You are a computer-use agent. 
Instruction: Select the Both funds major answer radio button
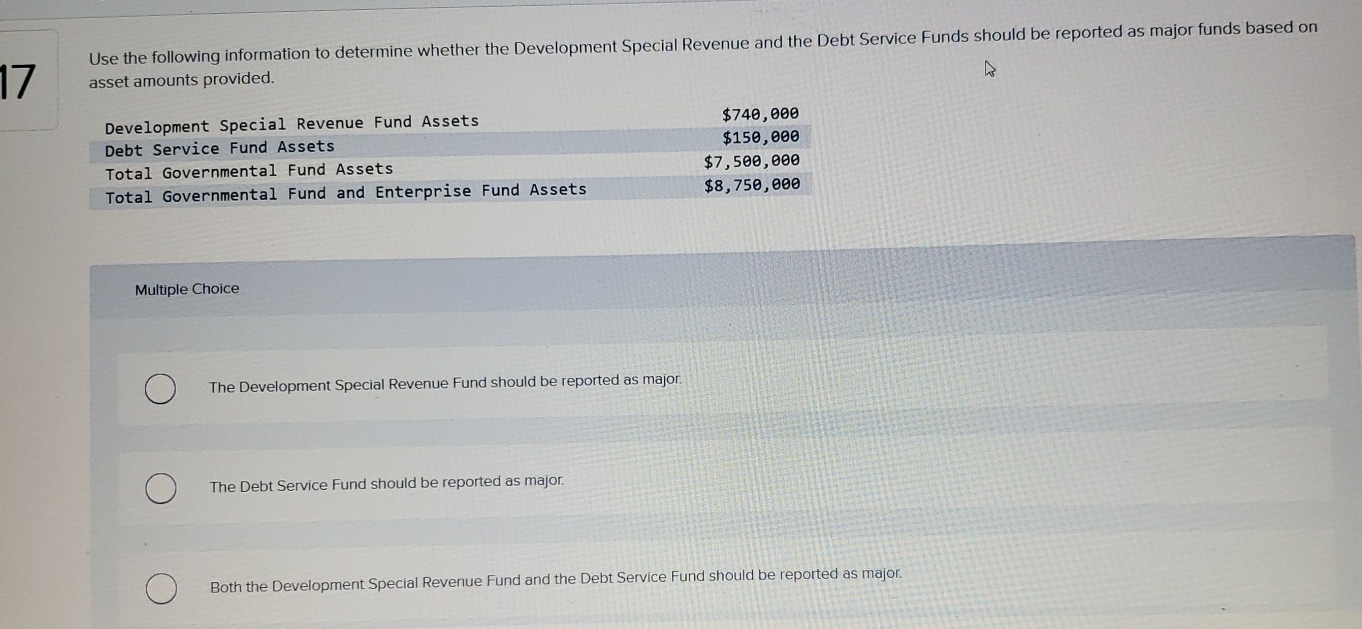[x=160, y=589]
